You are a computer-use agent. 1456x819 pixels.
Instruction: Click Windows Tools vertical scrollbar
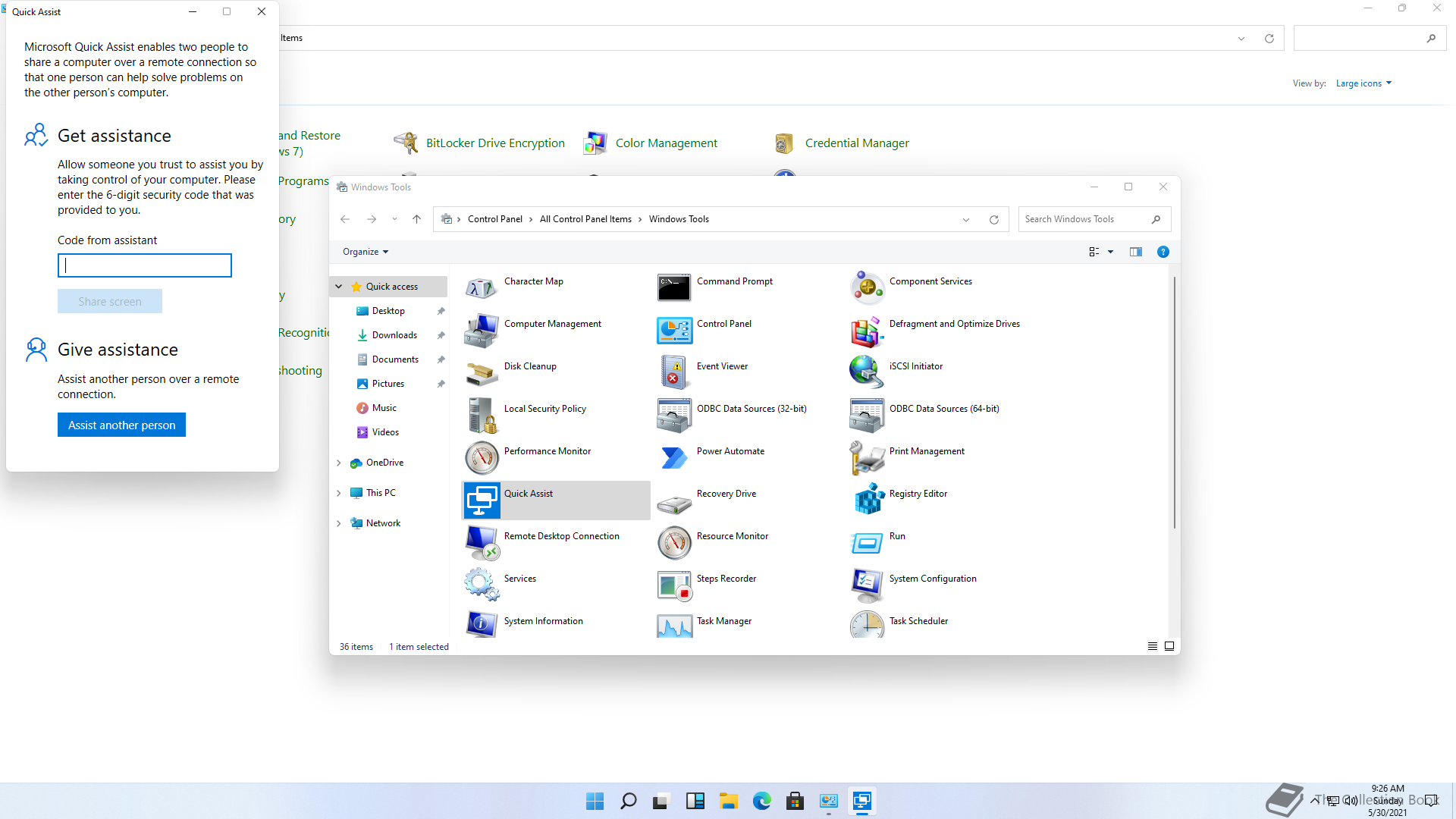coord(1174,402)
